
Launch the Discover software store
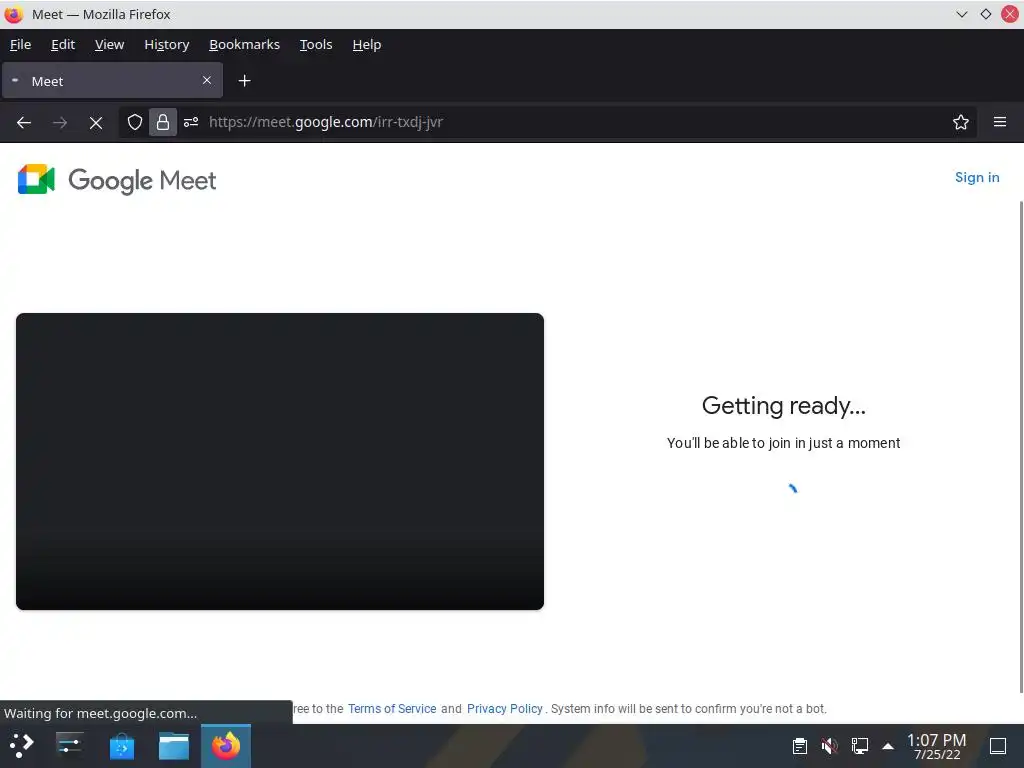tap(121, 746)
